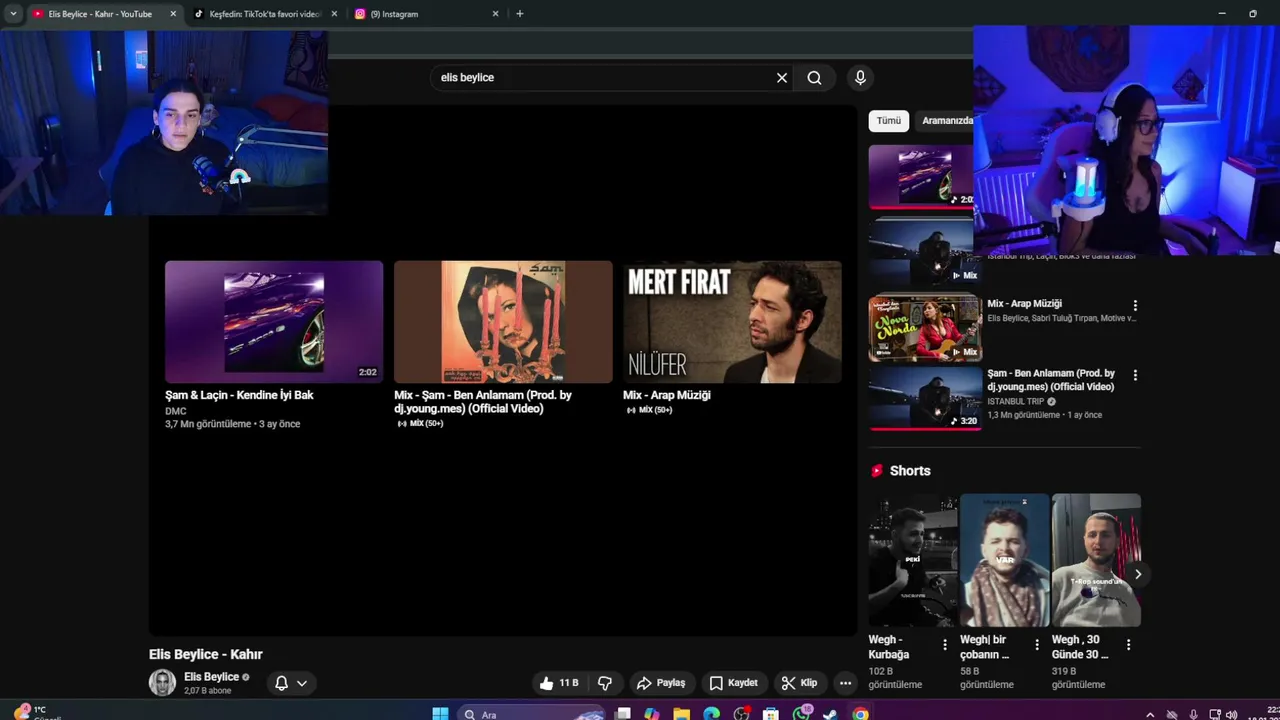Open volume control in system tray

pyautogui.click(x=1231, y=714)
